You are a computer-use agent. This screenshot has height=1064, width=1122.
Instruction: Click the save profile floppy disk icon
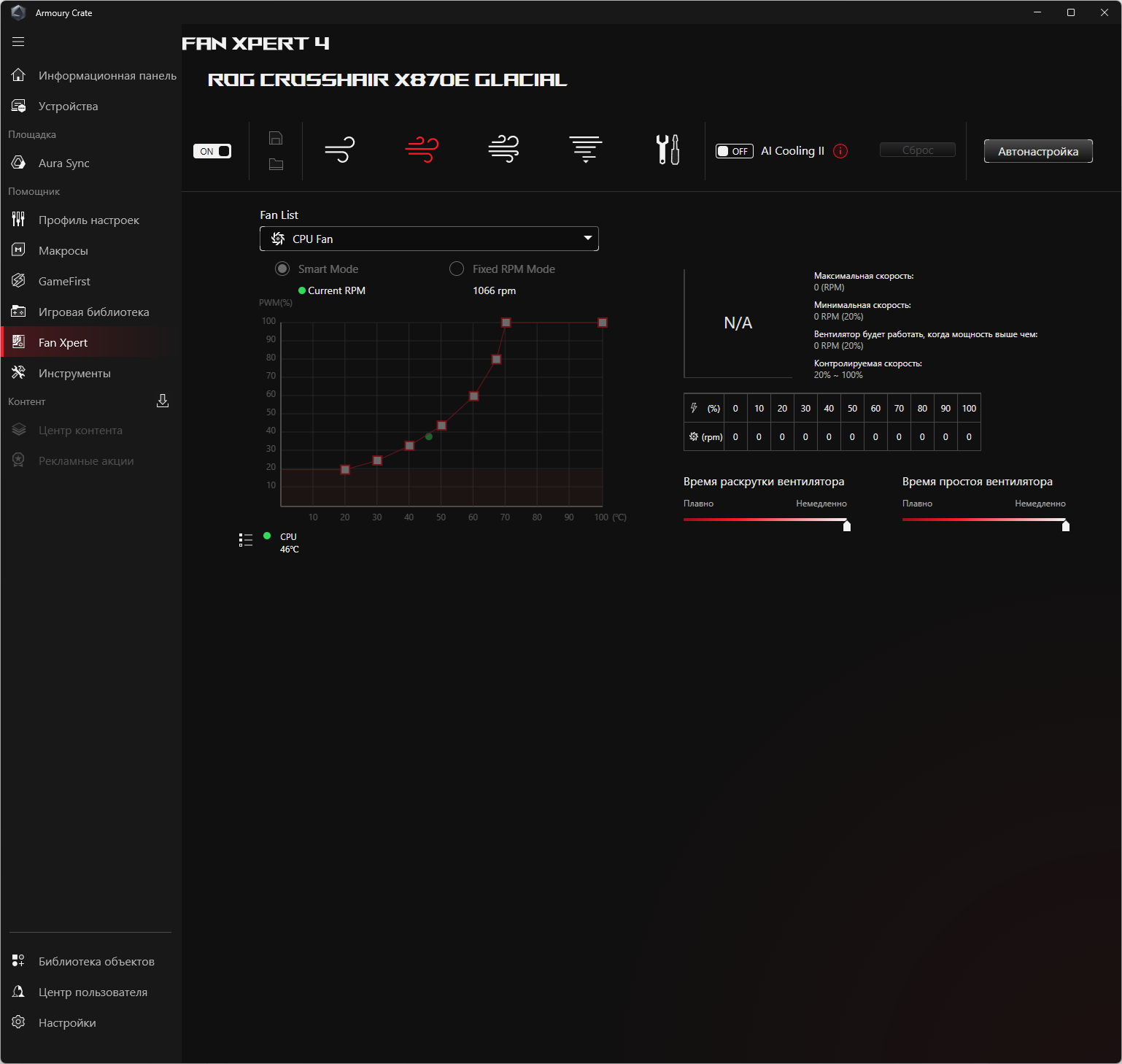pyautogui.click(x=276, y=138)
